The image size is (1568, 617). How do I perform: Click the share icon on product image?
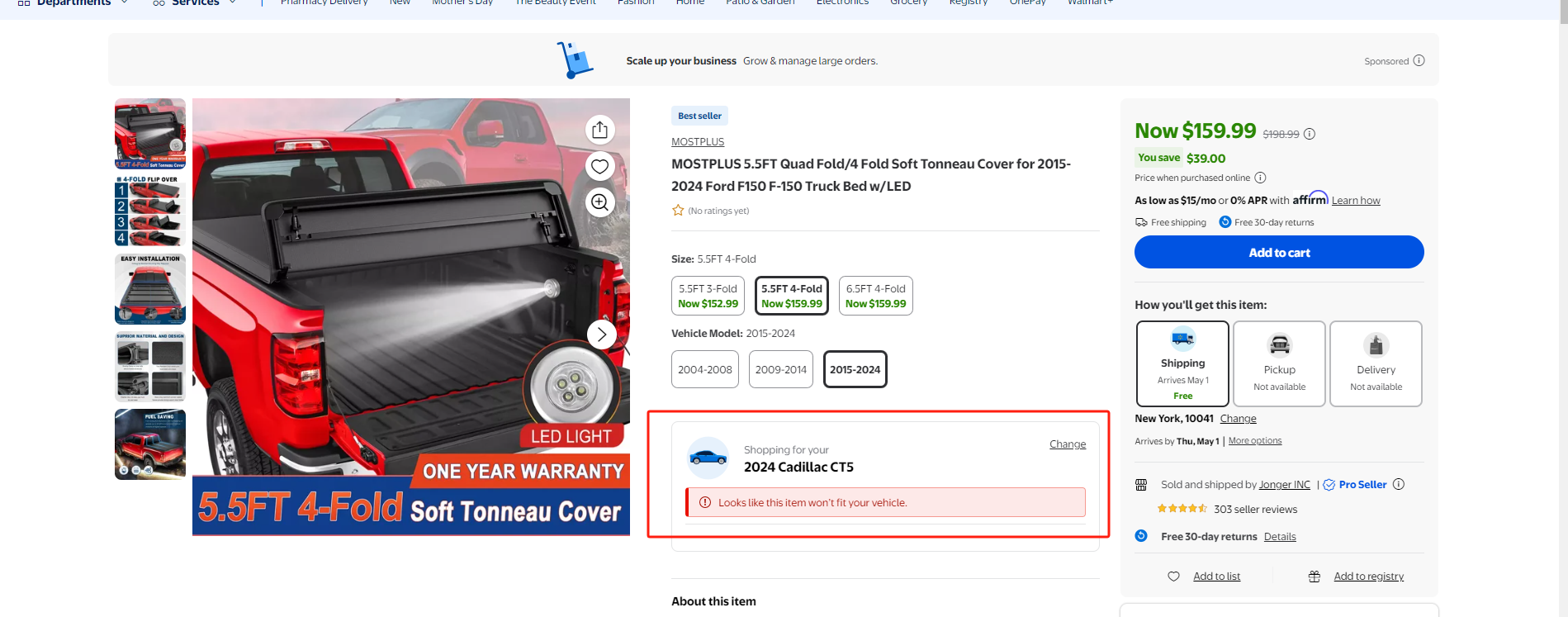(600, 130)
